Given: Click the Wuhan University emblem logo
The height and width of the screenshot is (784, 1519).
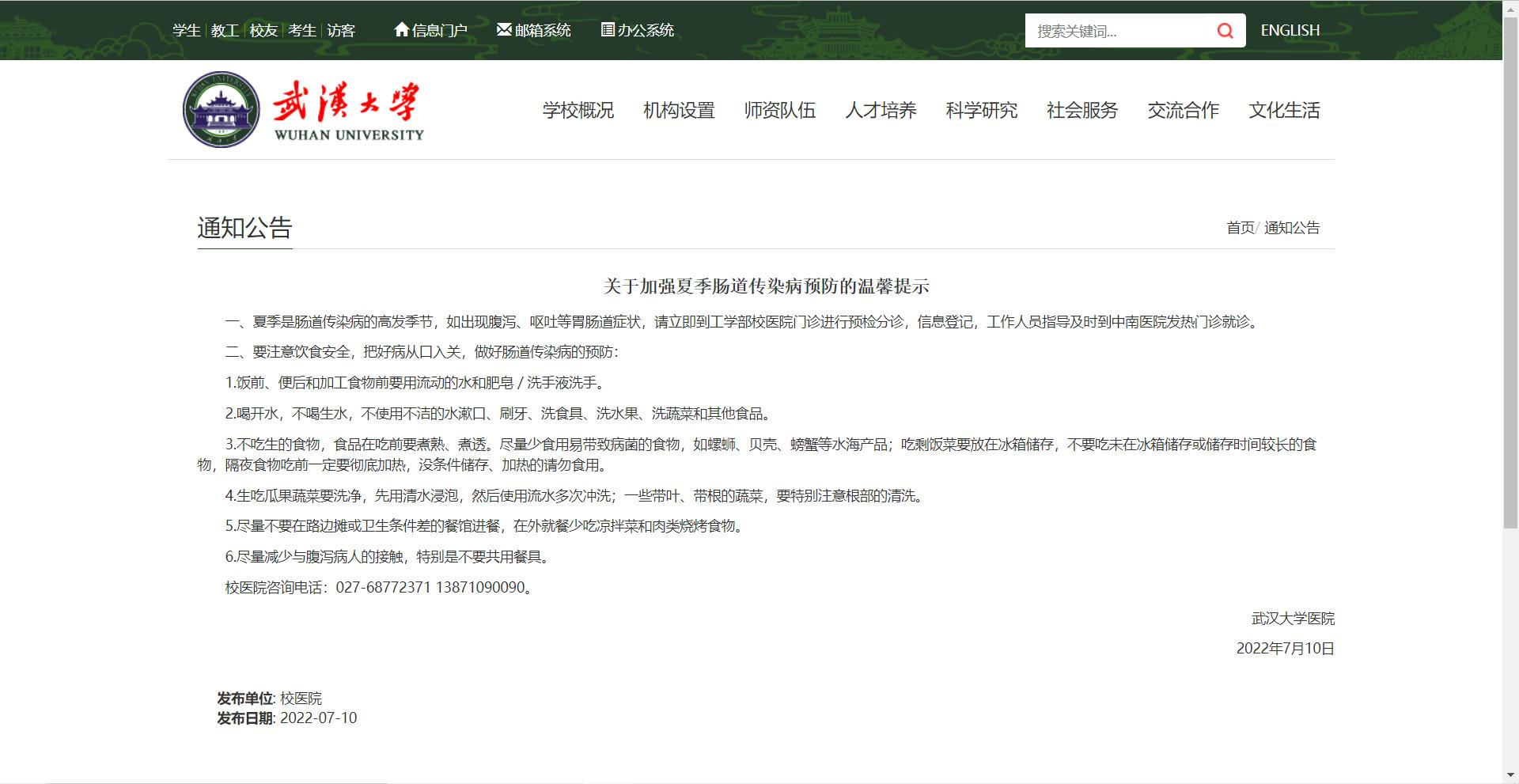Looking at the screenshot, I should [221, 110].
